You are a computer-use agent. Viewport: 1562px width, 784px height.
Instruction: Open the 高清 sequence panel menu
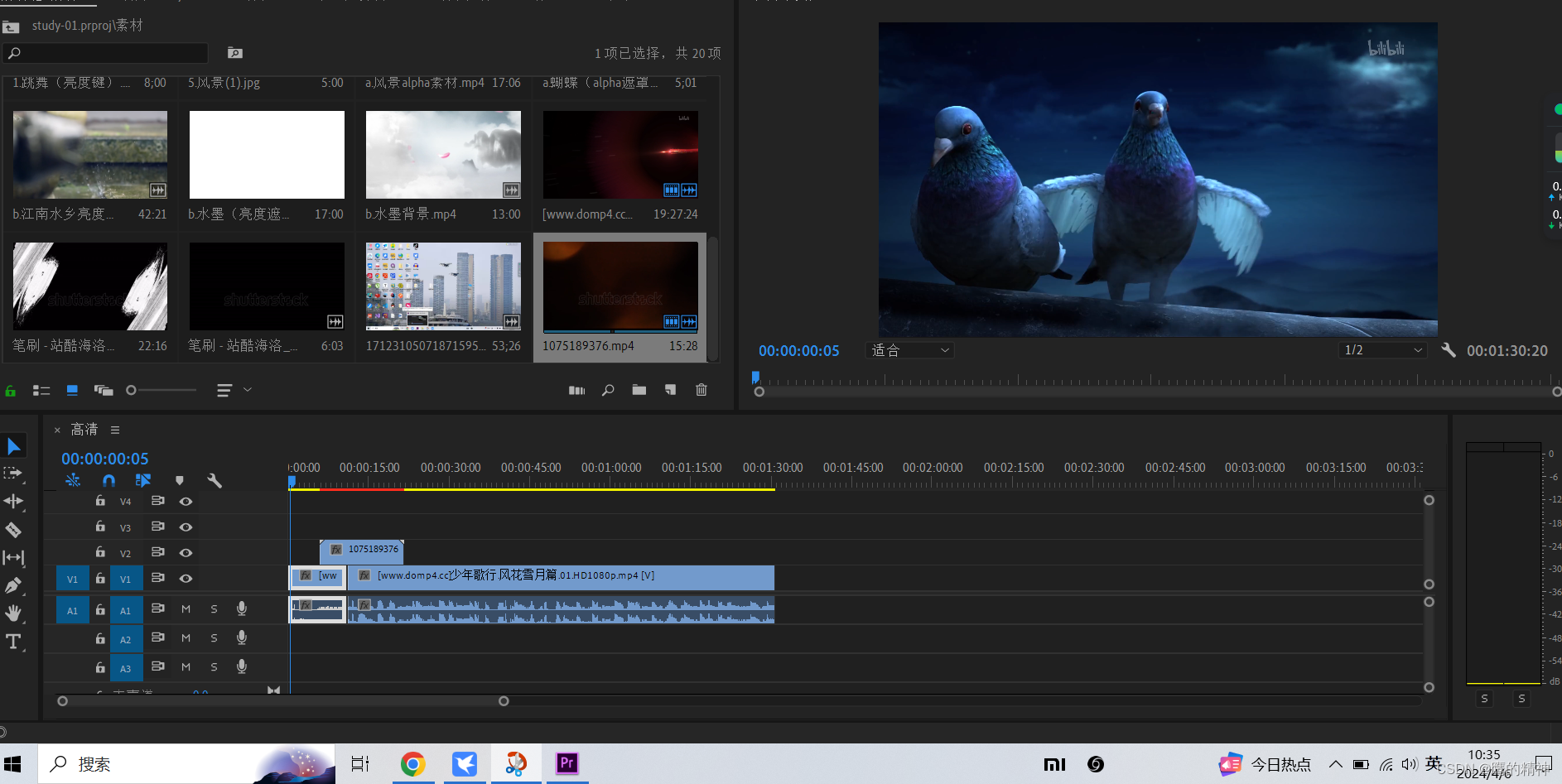[115, 430]
